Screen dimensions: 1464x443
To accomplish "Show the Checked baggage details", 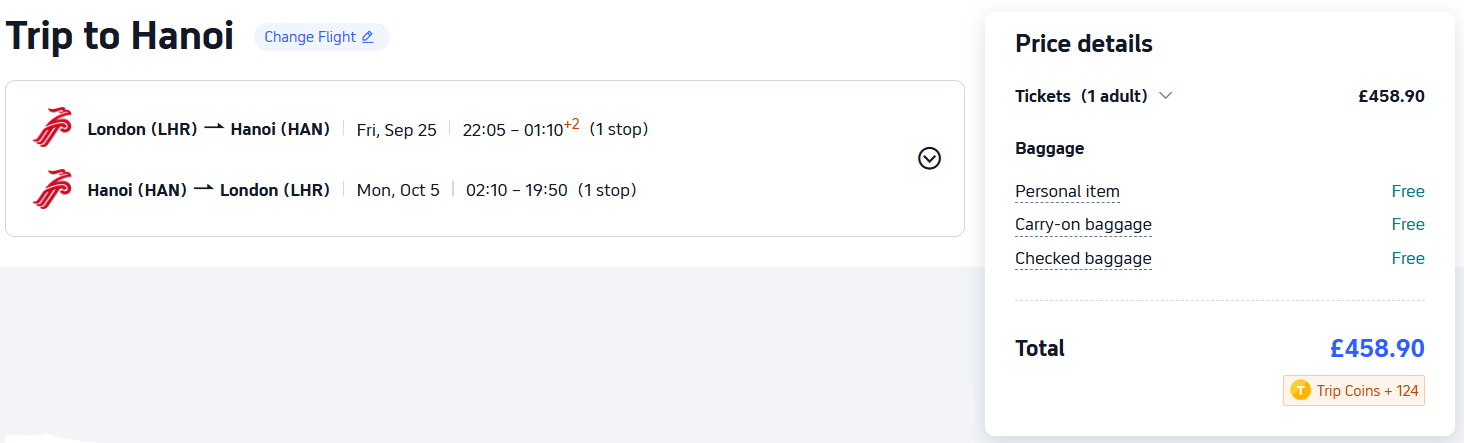I will pyautogui.click(x=1083, y=258).
